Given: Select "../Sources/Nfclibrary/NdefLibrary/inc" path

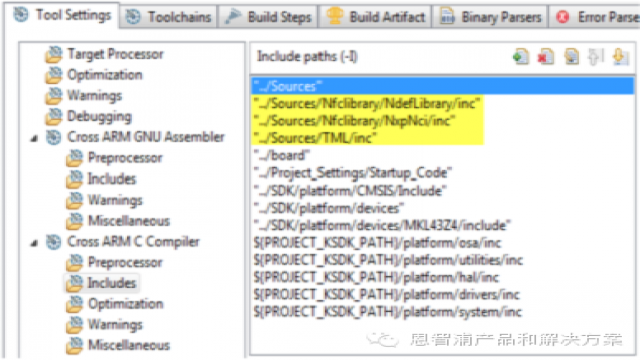Looking at the screenshot, I should [x=367, y=104].
